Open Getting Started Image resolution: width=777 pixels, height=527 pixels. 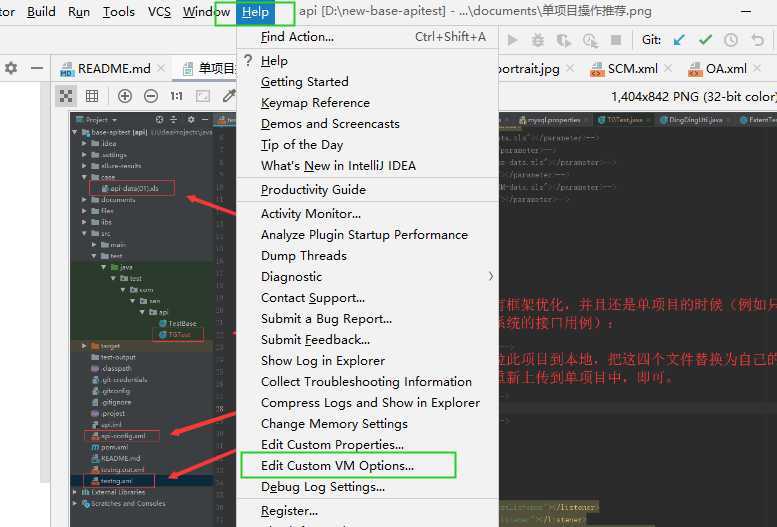[368, 82]
